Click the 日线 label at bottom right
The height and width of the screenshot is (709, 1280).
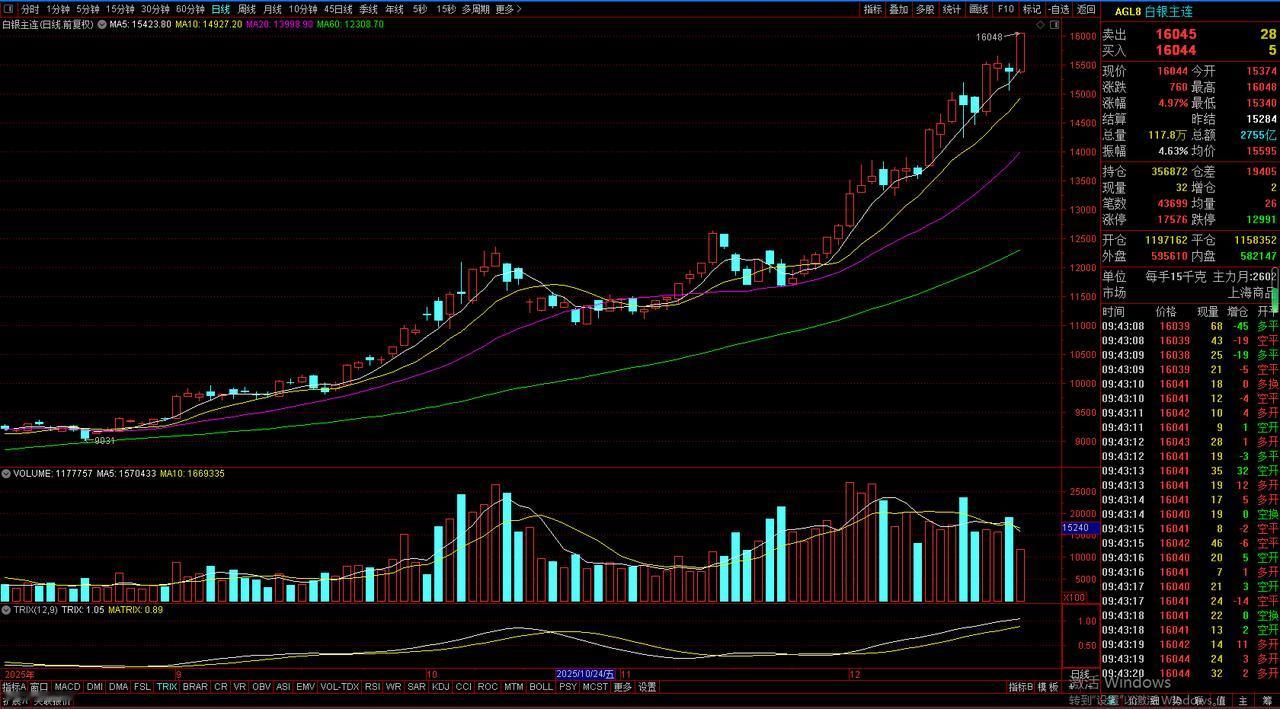click(x=1081, y=675)
